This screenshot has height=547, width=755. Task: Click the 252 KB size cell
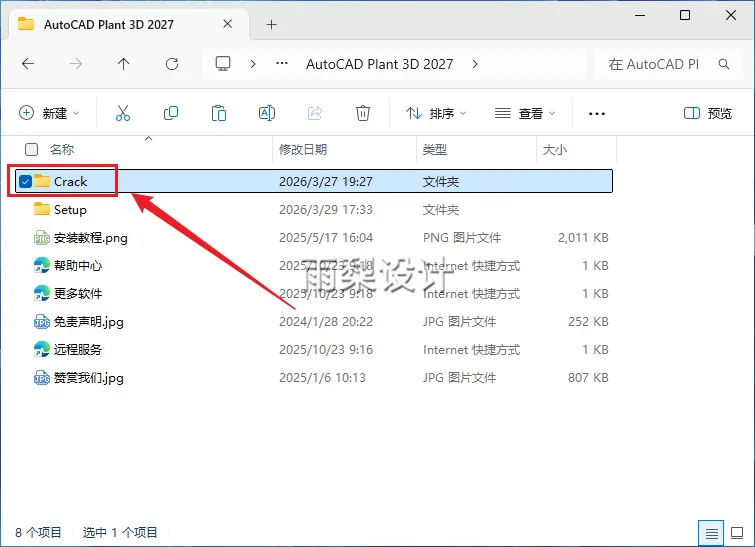[588, 322]
